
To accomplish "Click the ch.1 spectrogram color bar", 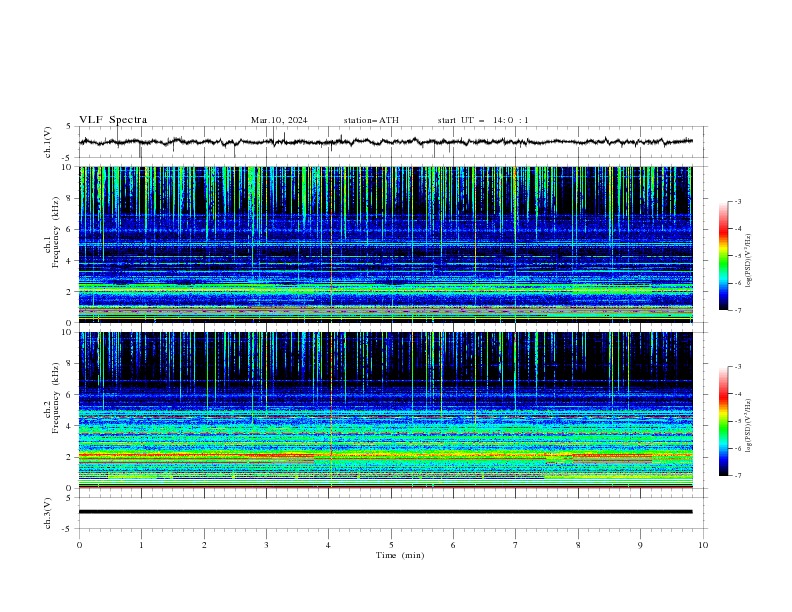I will tap(723, 256).
